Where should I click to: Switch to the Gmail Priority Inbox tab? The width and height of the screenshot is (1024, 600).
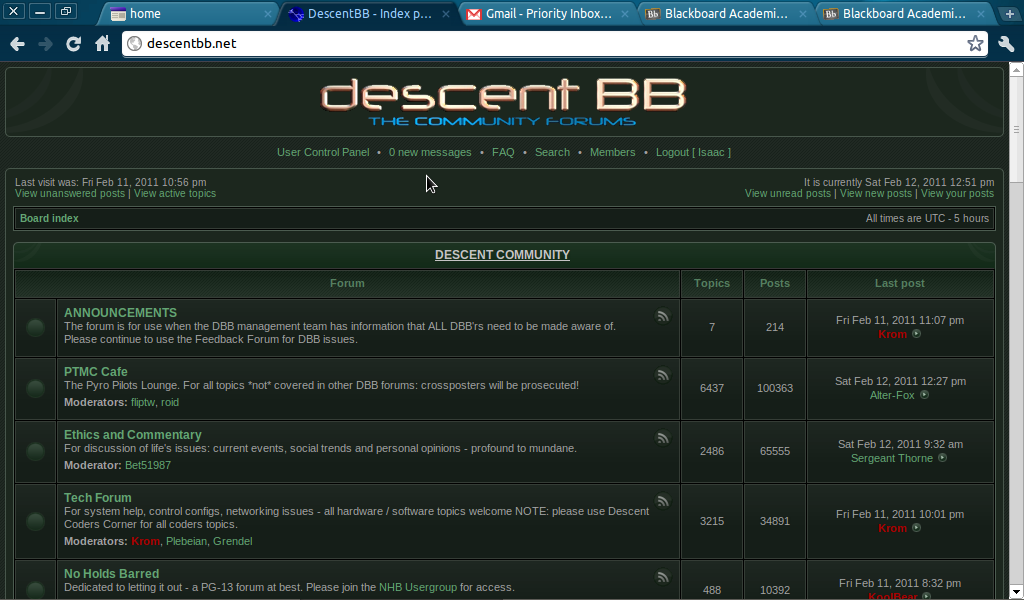pos(549,14)
